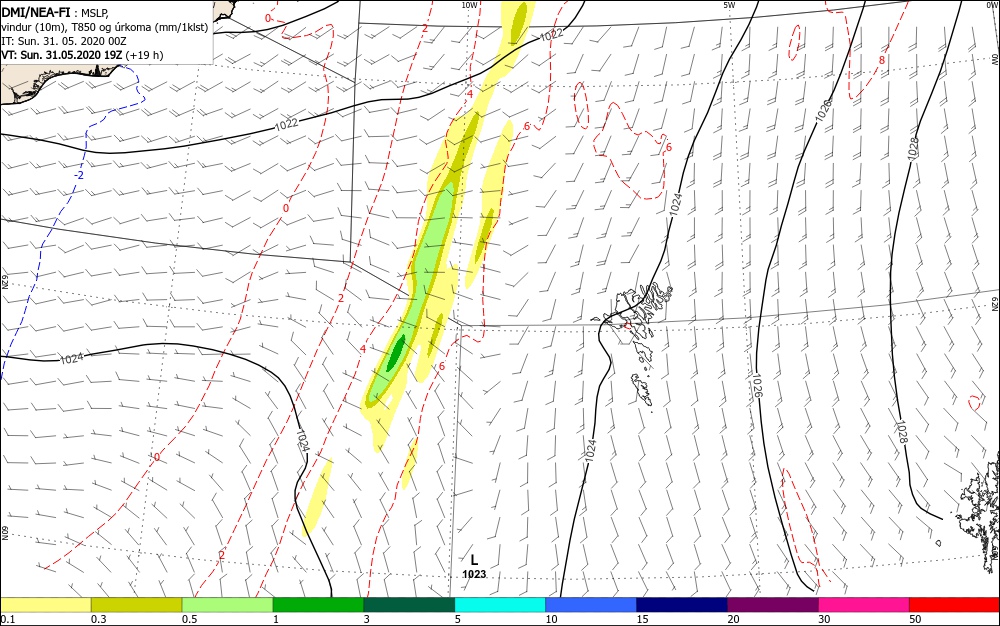This screenshot has width=1000, height=626.
Task: Select the '(+19 h)' forecast offset
Action: [145, 55]
